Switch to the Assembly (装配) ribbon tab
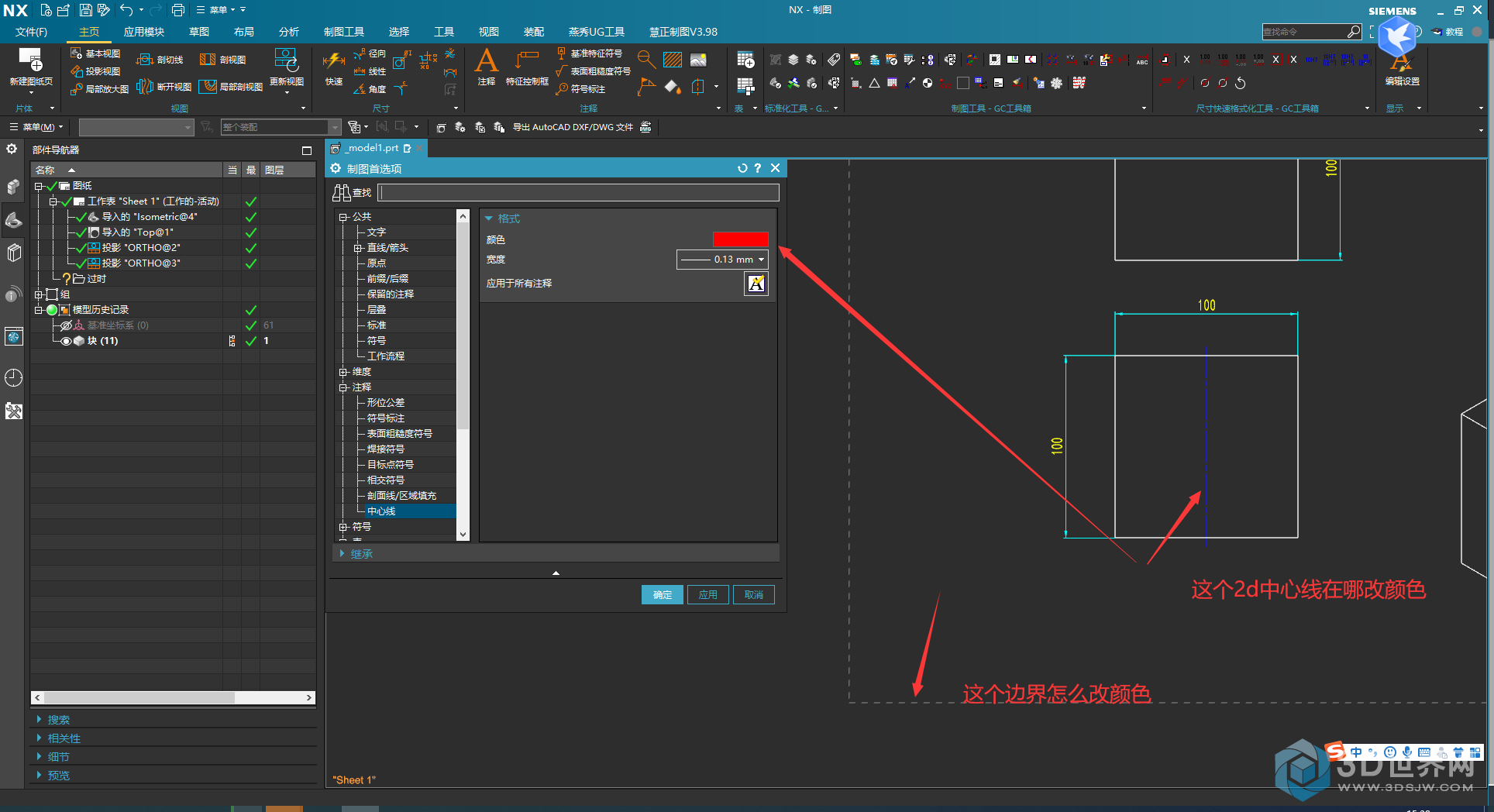This screenshot has height=812, width=1494. coord(534,32)
